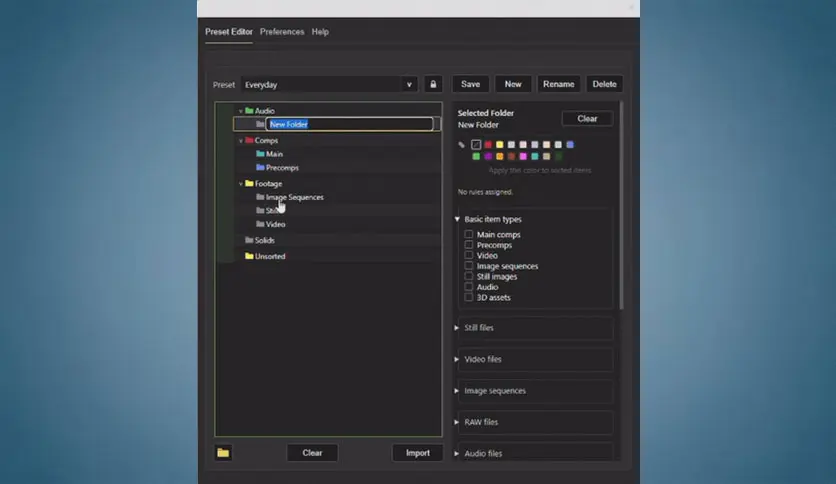Open the Everyday preset dropdown

(x=329, y=84)
